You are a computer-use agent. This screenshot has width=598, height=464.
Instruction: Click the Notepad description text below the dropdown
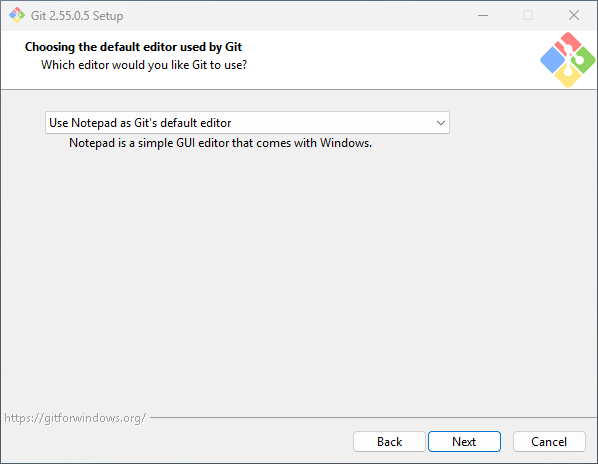[x=220, y=143]
